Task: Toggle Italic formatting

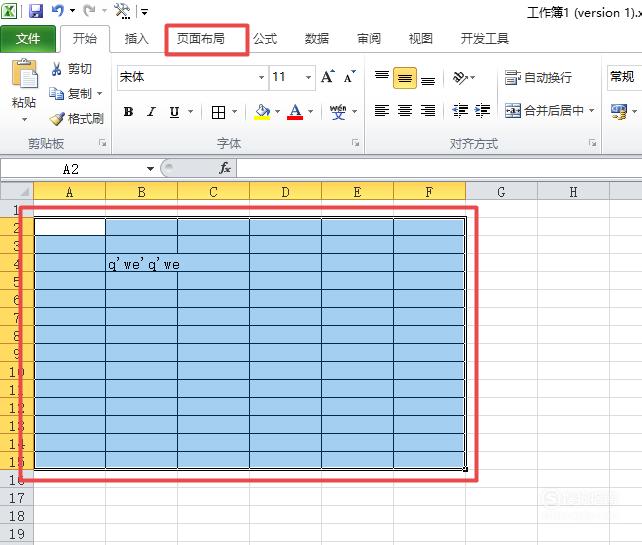Action: pos(151,111)
